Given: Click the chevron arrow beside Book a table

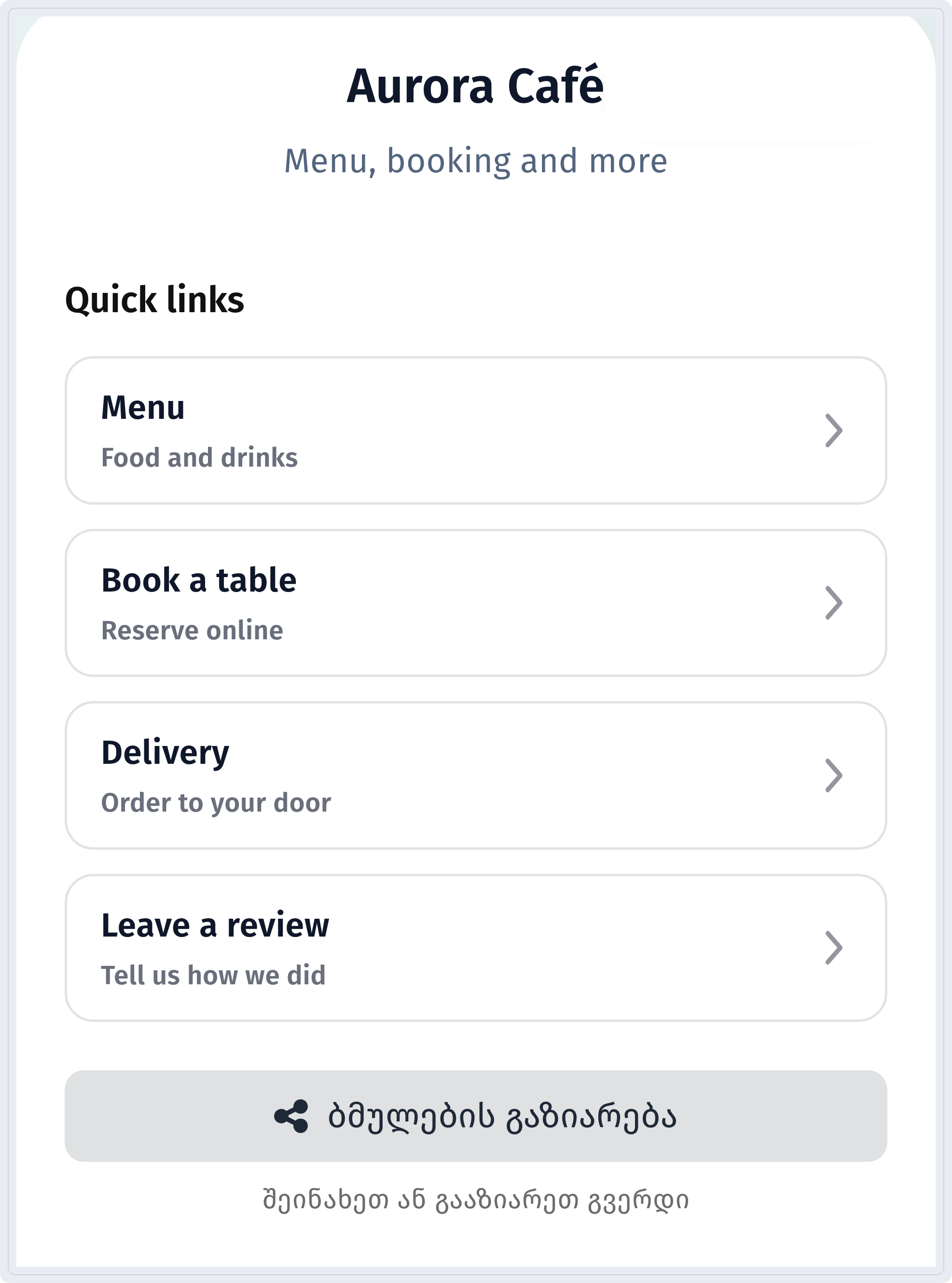Looking at the screenshot, I should click(833, 603).
